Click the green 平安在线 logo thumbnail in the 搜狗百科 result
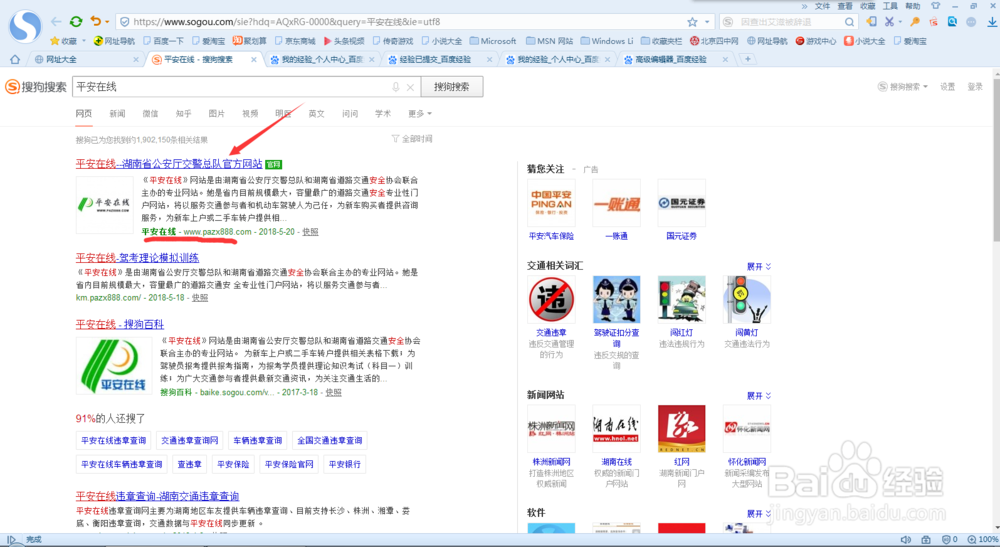 click(x=114, y=366)
